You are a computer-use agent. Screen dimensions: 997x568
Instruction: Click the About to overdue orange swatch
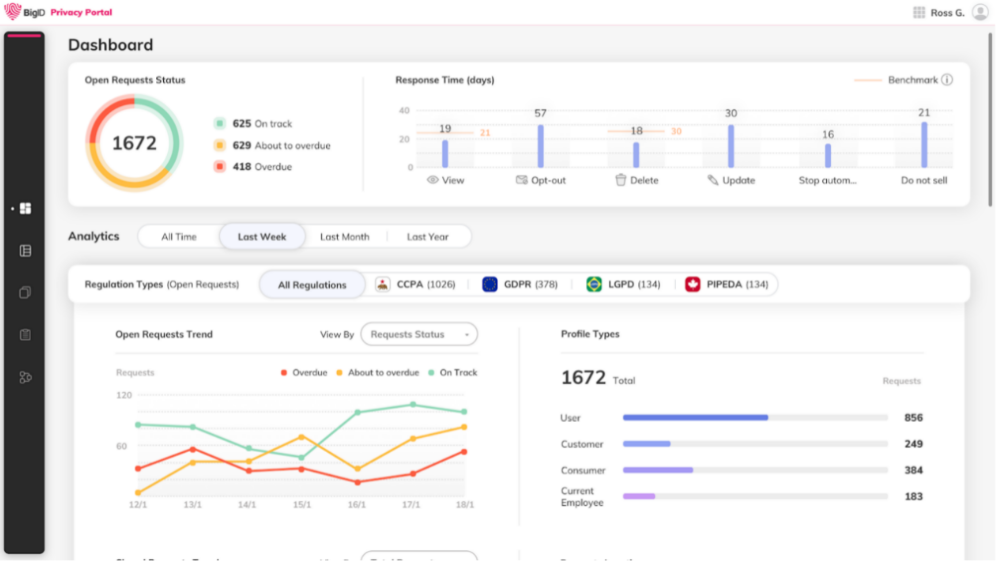pyautogui.click(x=219, y=145)
